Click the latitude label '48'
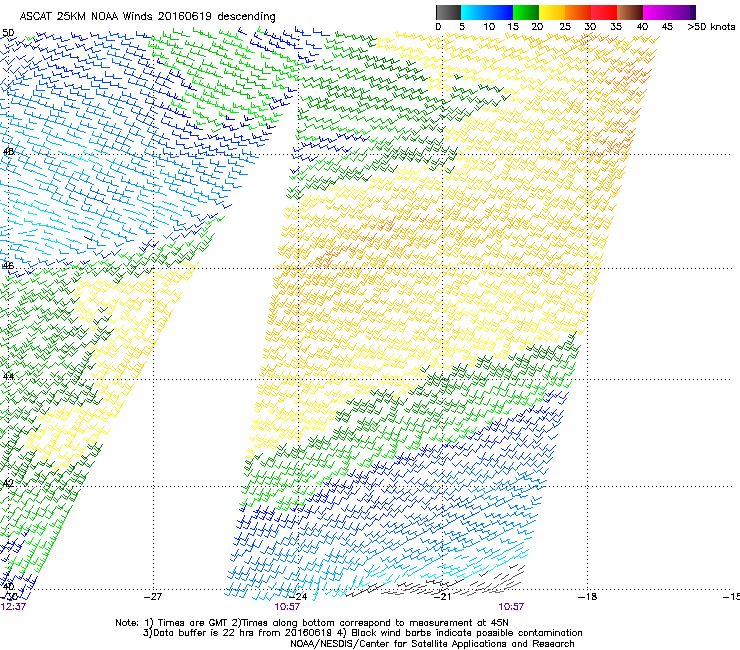The width and height of the screenshot is (740, 650). point(8,152)
